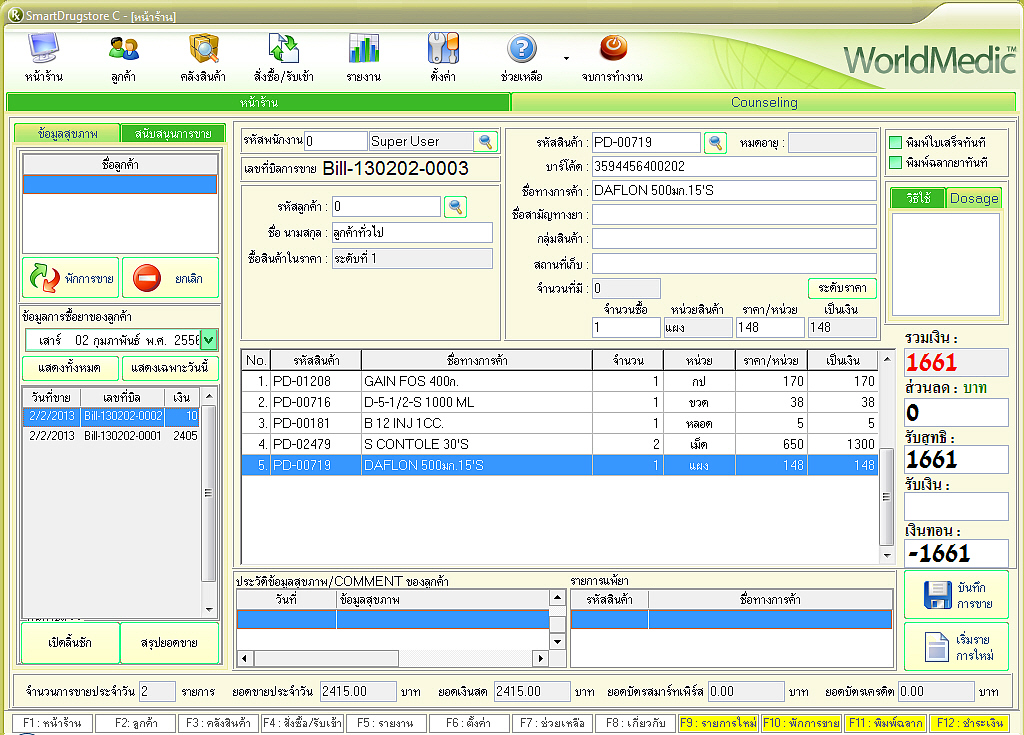Screen dimensions: 1024x735
Task: Switch to the Dosage tab
Action: click(x=974, y=198)
